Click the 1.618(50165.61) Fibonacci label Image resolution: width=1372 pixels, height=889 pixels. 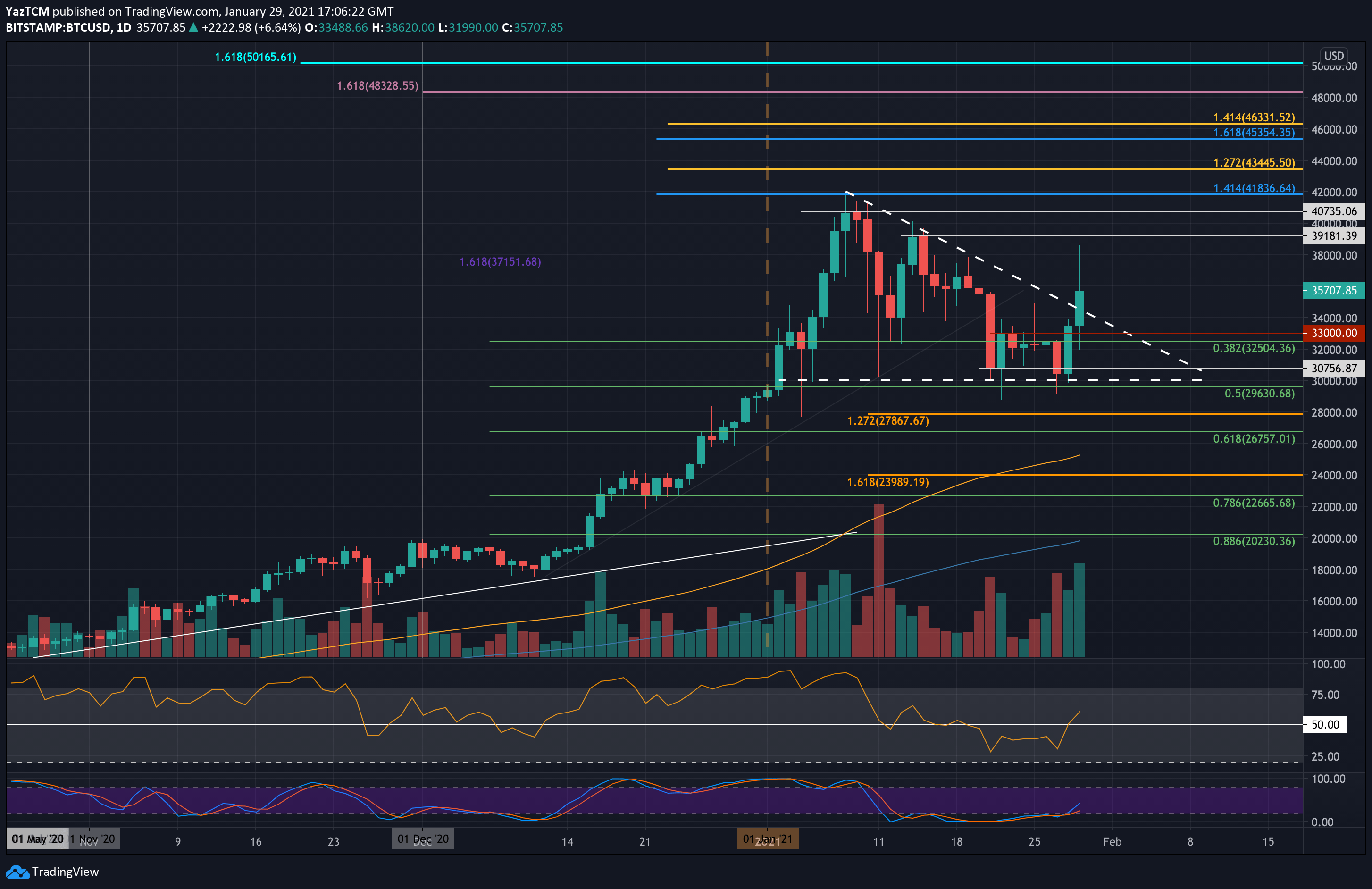point(255,57)
